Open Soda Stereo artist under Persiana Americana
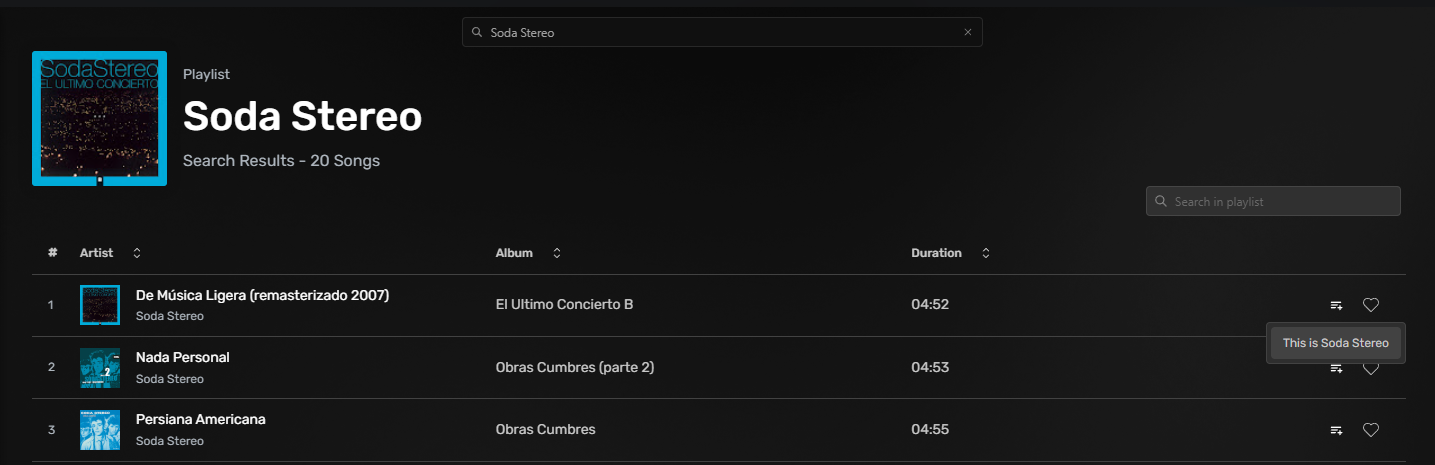1435x465 pixels. (170, 441)
